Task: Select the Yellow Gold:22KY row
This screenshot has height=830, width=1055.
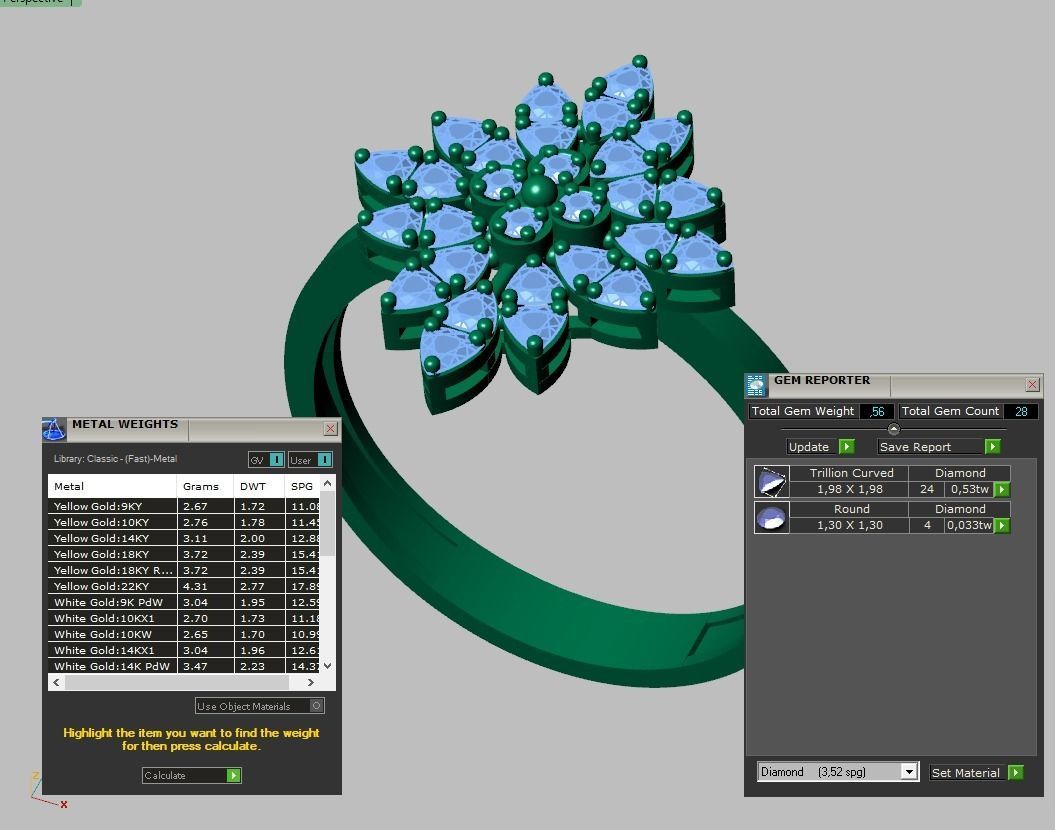Action: [184, 587]
